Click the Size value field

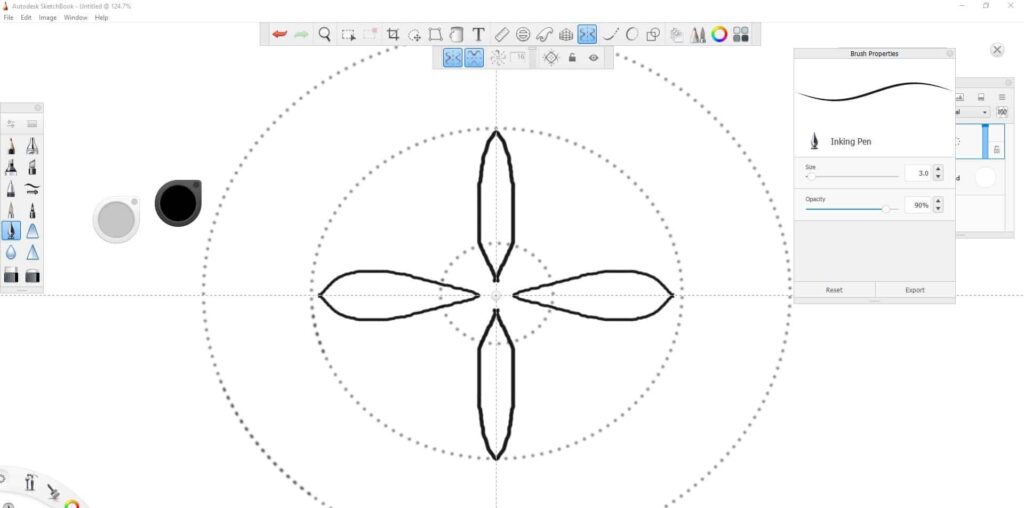(918, 173)
